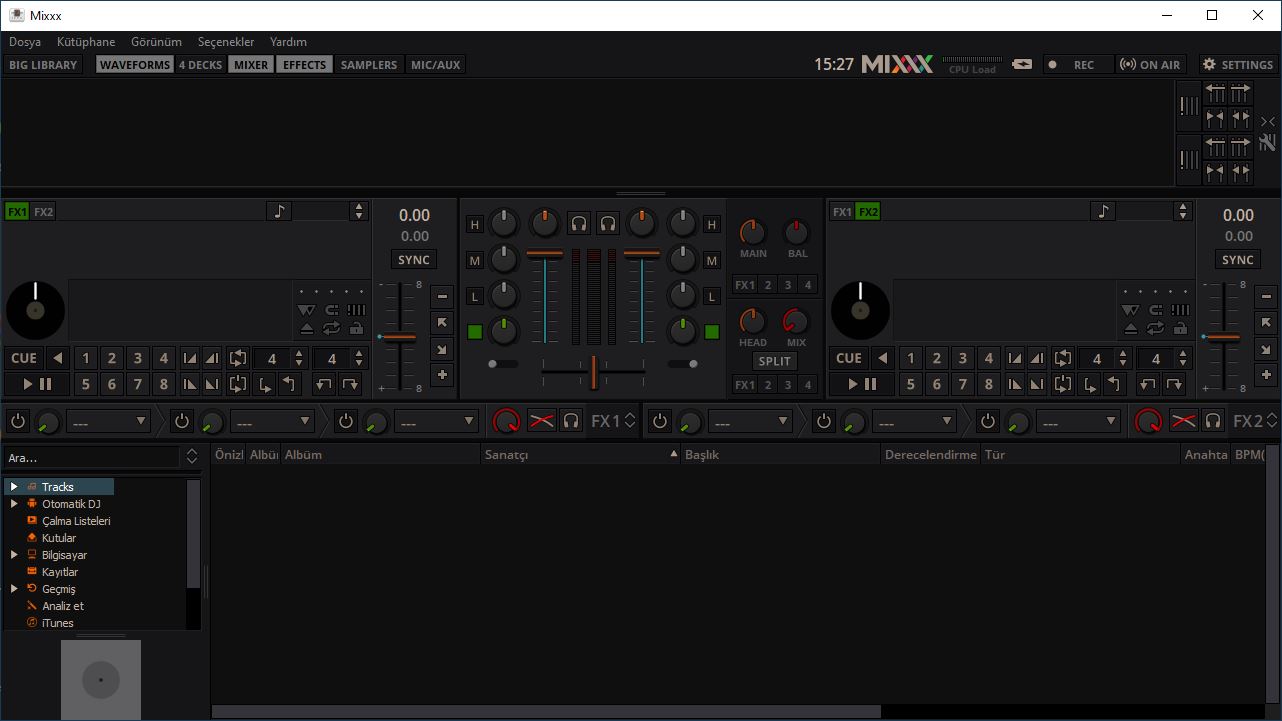Viewport: 1282px width, 721px height.
Task: Open the Görünüm menu
Action: 156,42
